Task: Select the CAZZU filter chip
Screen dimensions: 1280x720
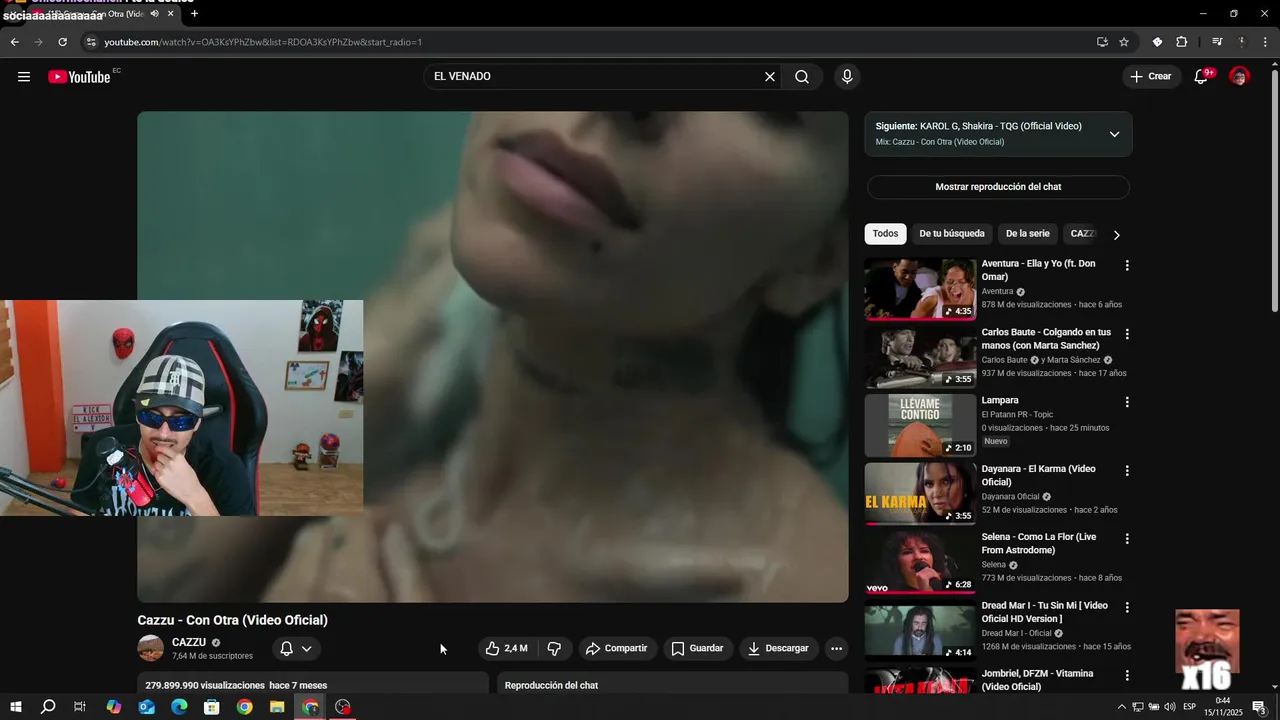Action: [1082, 234]
